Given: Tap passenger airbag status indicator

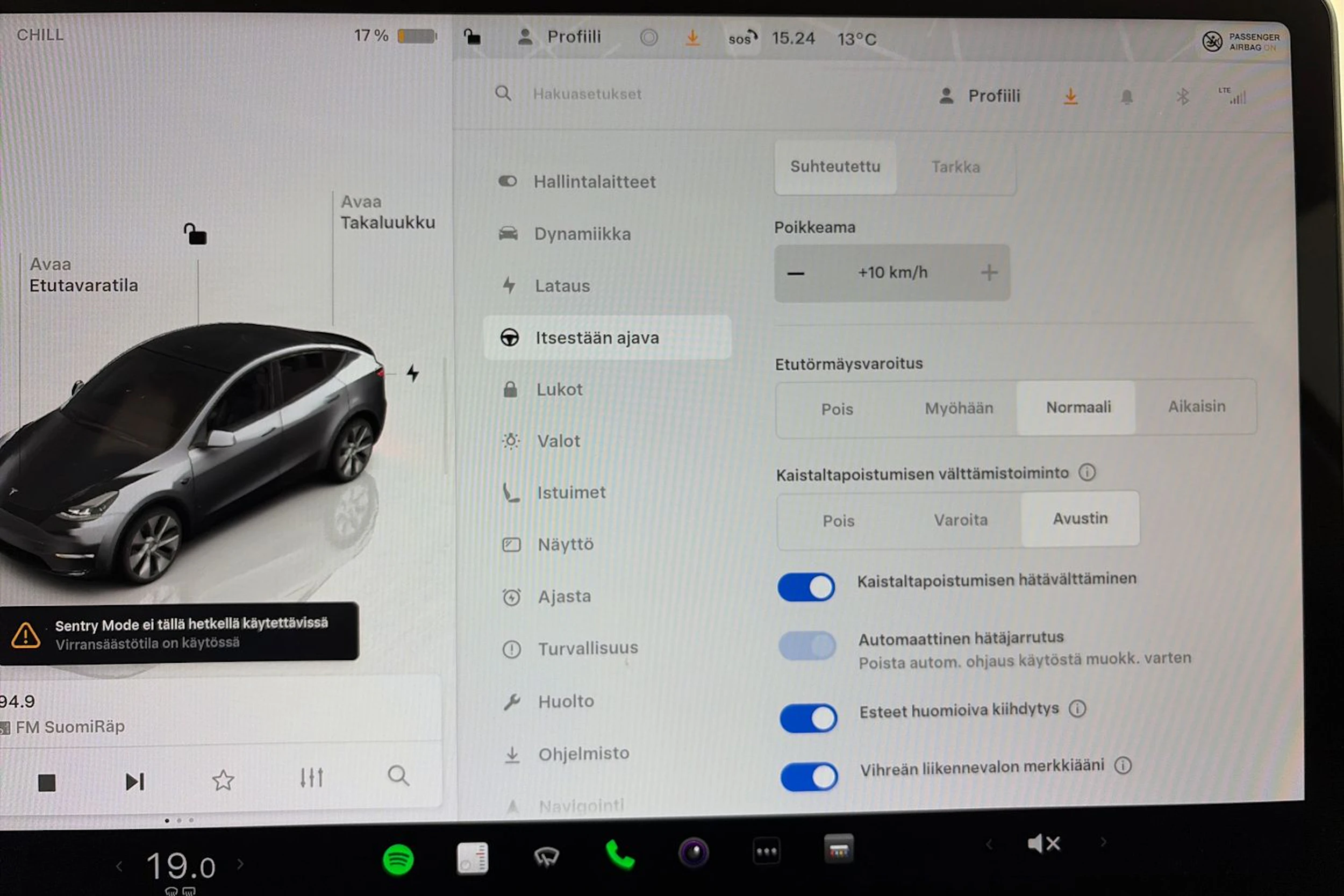Looking at the screenshot, I should 1240,41.
